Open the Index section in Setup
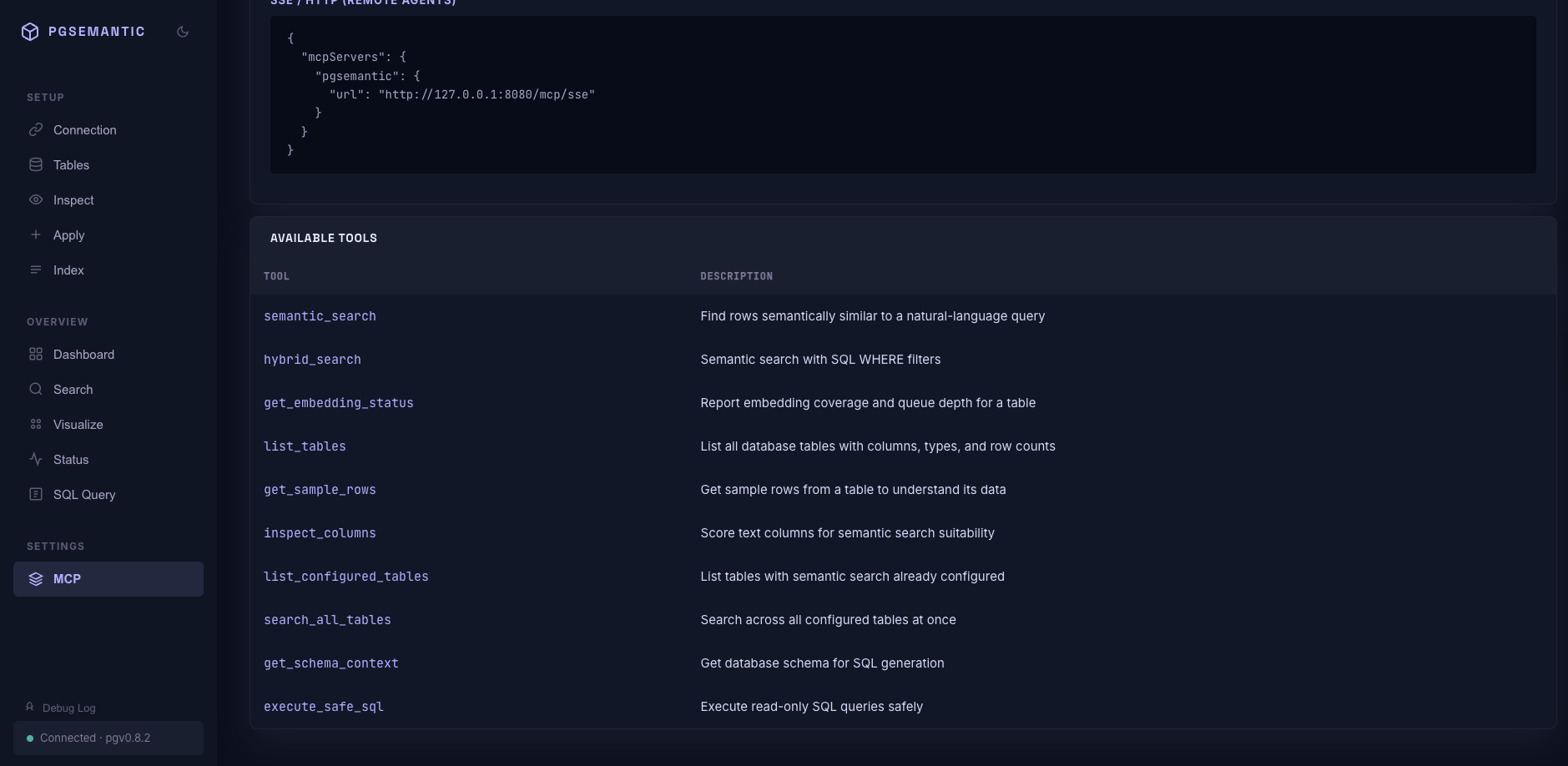 click(68, 270)
